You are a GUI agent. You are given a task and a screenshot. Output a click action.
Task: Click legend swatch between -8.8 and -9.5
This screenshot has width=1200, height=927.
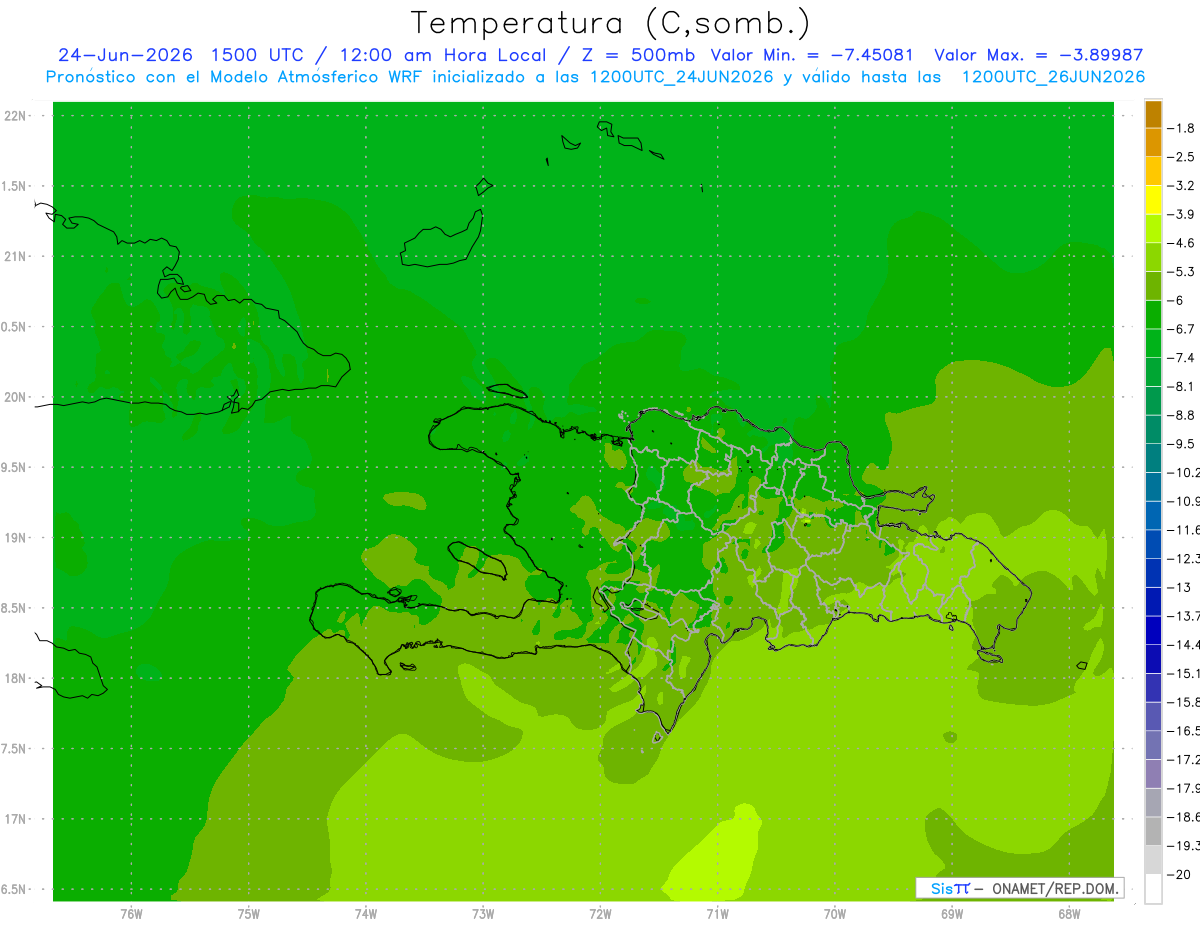1153,429
